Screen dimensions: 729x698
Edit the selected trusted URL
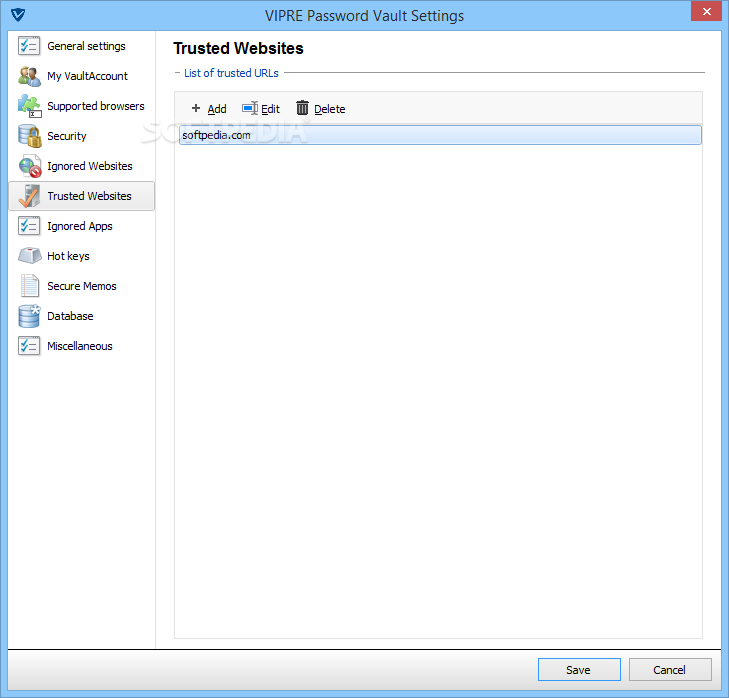tap(261, 109)
